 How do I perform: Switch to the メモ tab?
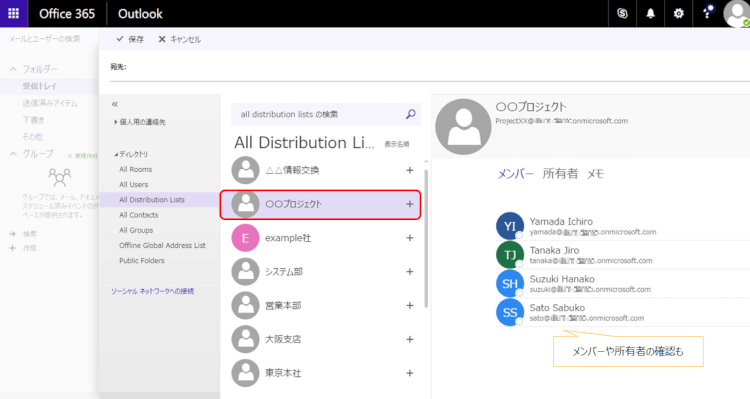tap(596, 174)
